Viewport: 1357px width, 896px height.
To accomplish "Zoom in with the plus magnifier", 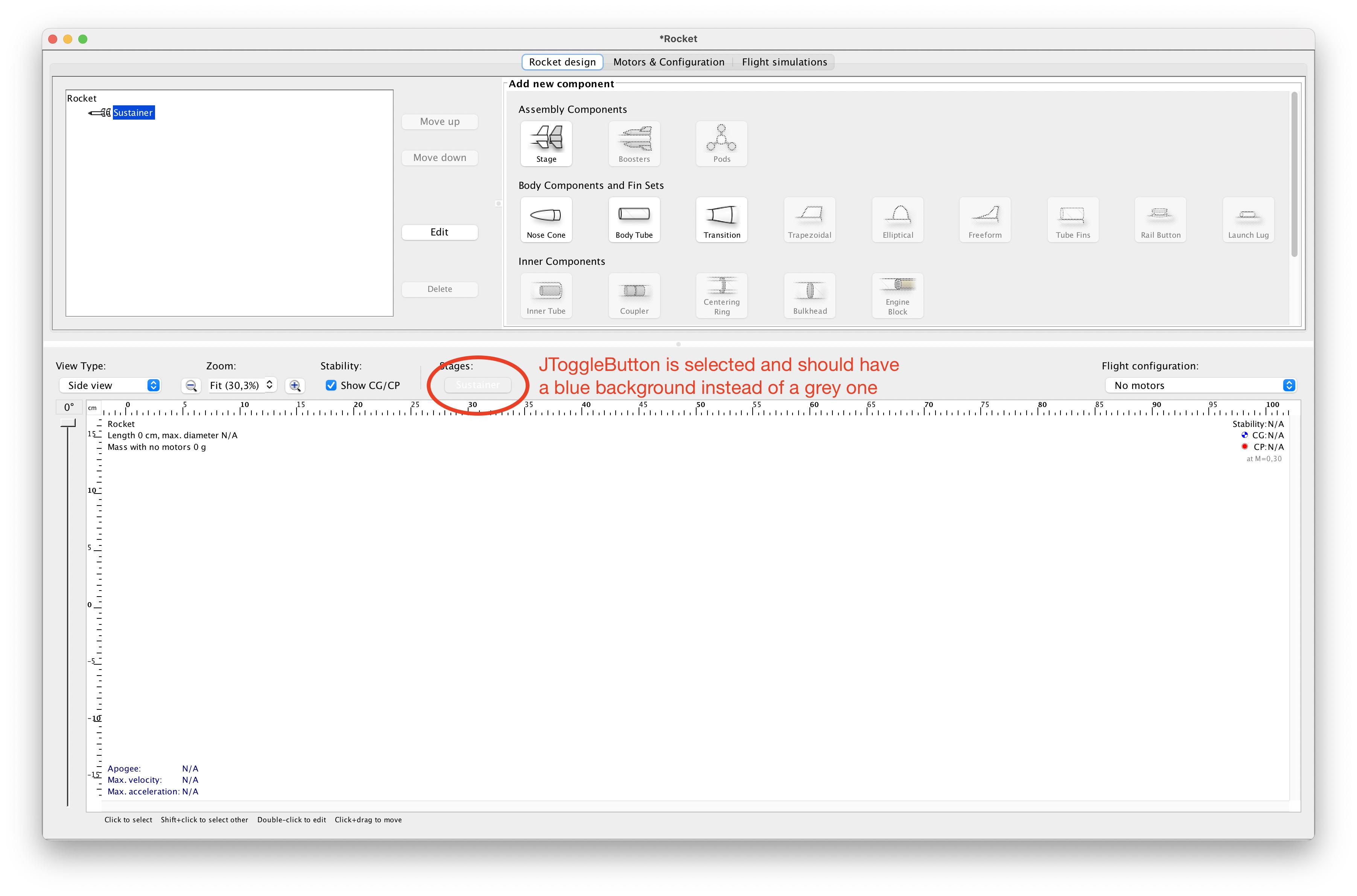I will 295,386.
